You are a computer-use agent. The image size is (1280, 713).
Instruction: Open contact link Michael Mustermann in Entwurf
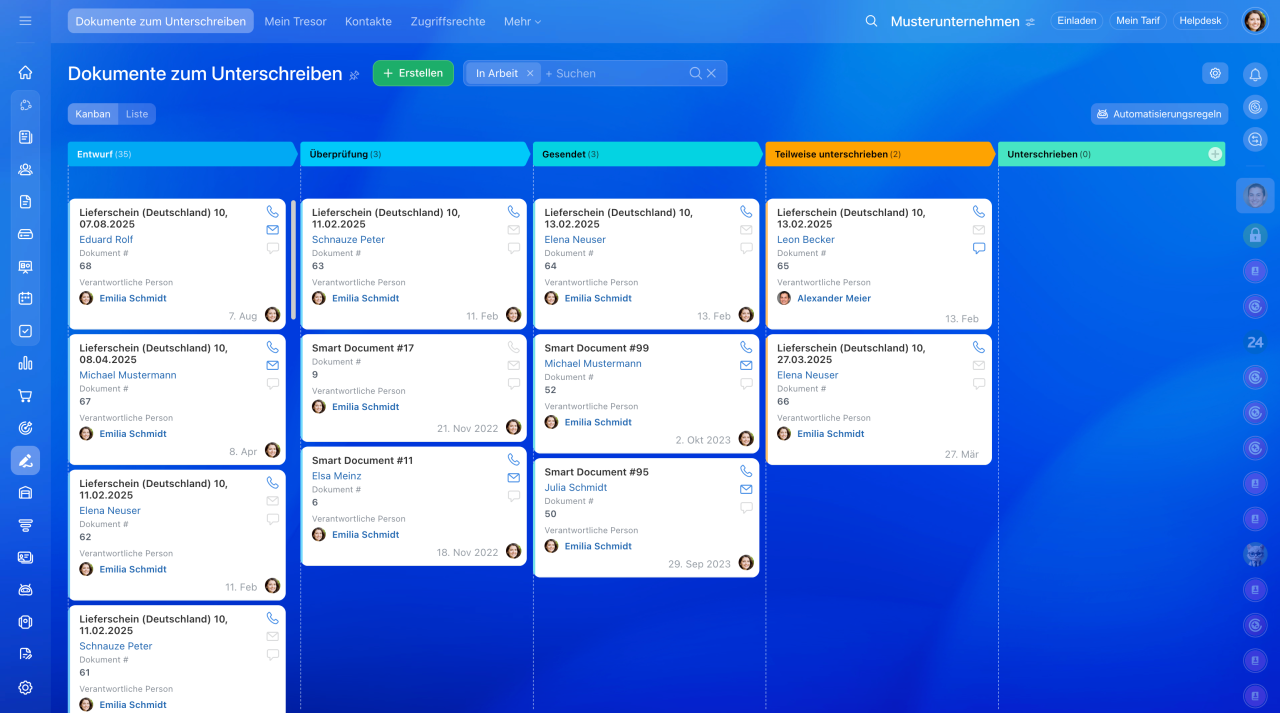point(128,375)
